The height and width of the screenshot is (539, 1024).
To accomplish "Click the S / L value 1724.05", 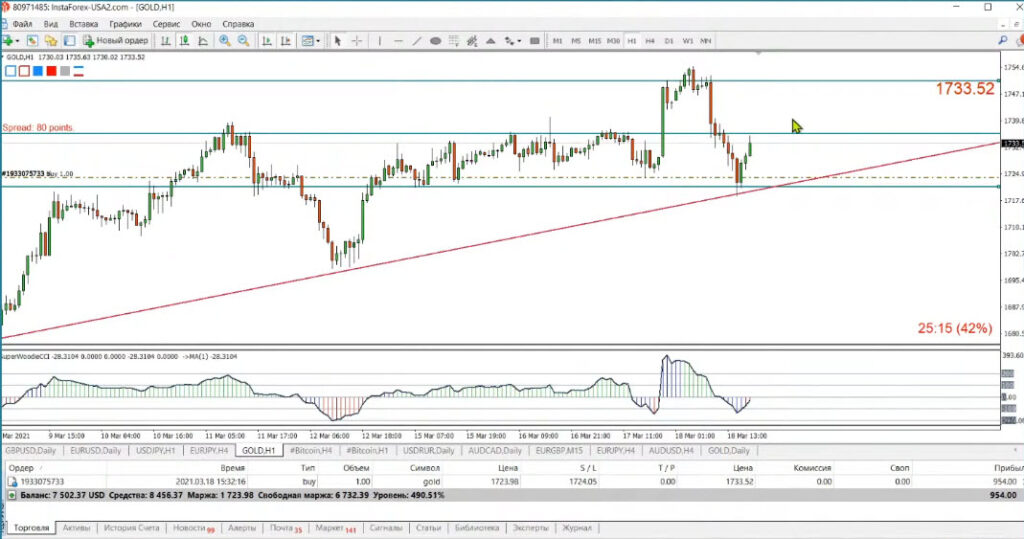I will click(582, 482).
